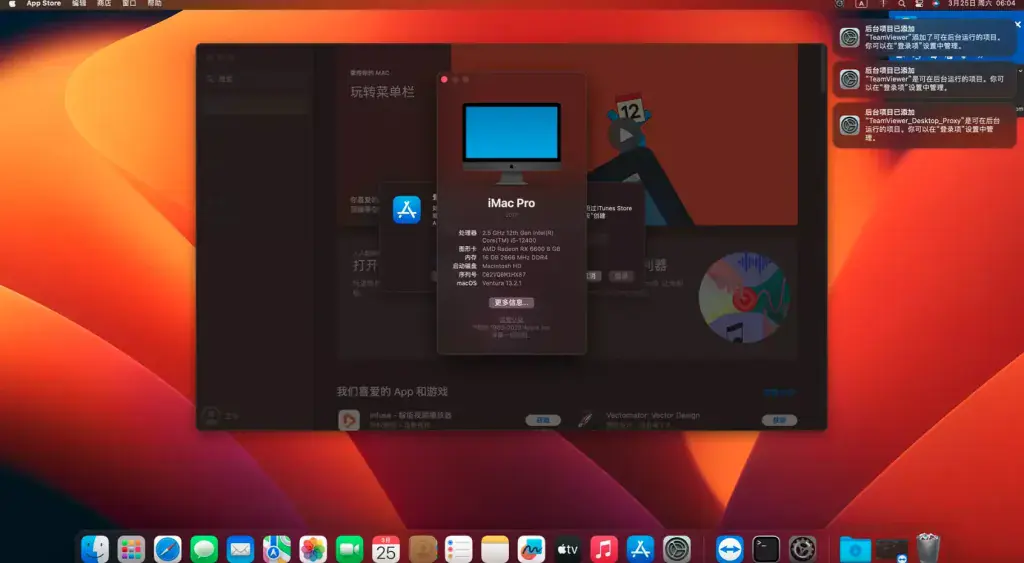This screenshot has height=563, width=1024.
Task: Click 更多信息... button in About This Mac
Action: [x=511, y=302]
